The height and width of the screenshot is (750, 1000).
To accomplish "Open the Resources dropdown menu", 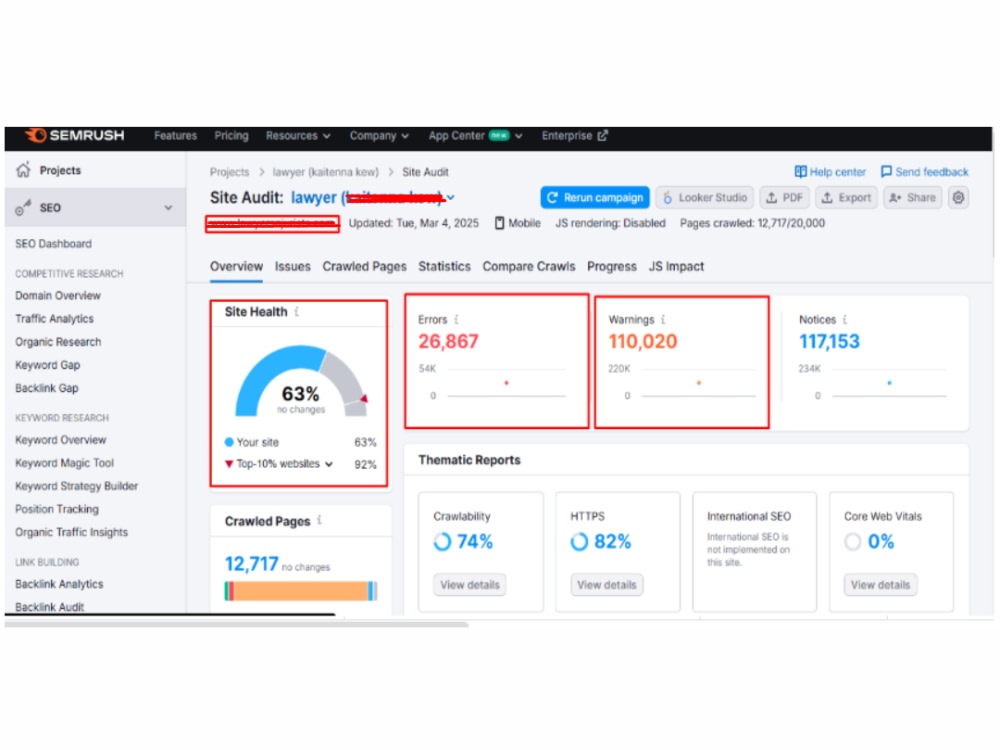I will [298, 135].
